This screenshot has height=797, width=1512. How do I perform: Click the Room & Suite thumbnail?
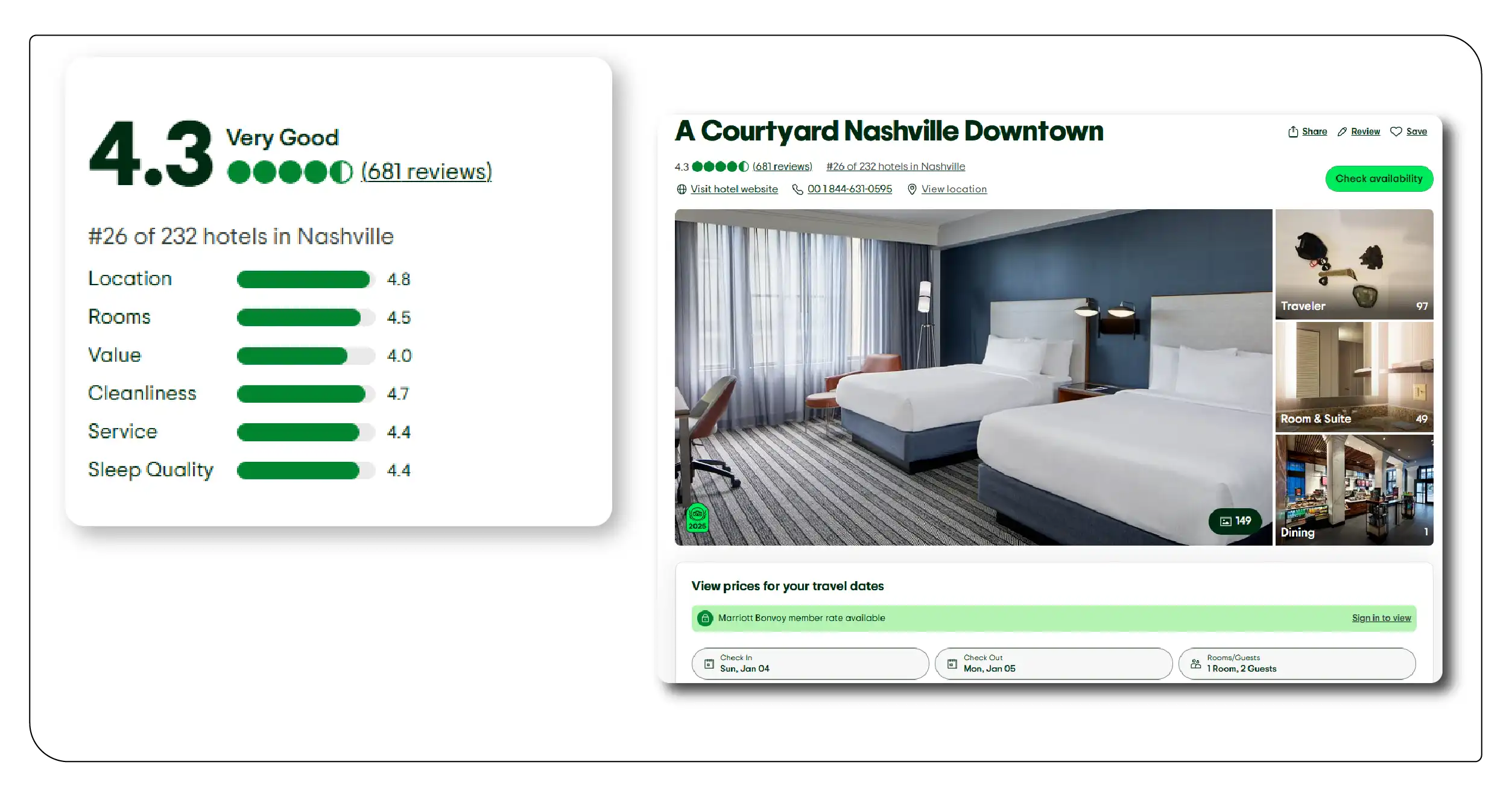click(x=1354, y=377)
